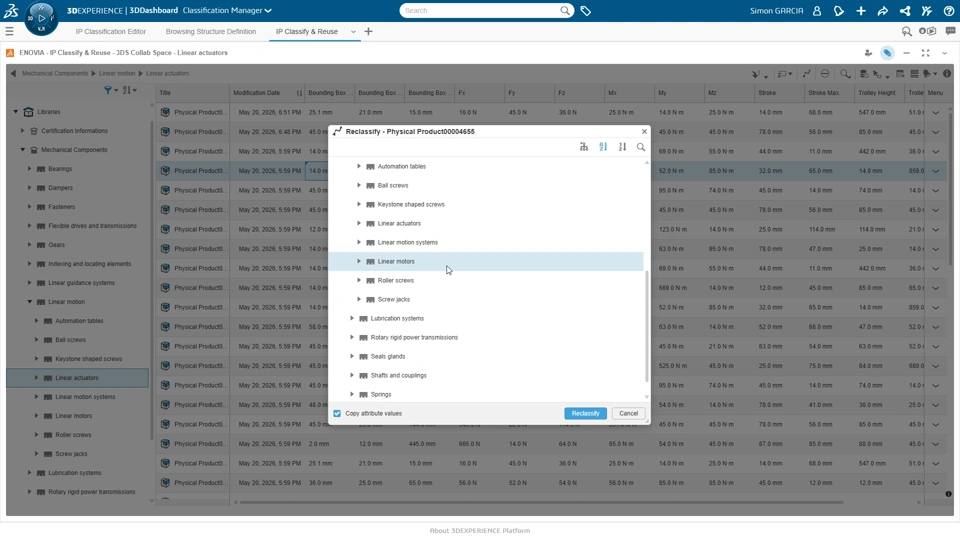Screen dimensions: 960x540
Task: Expand Springs in the Reclassify dialog
Action: 352,394
